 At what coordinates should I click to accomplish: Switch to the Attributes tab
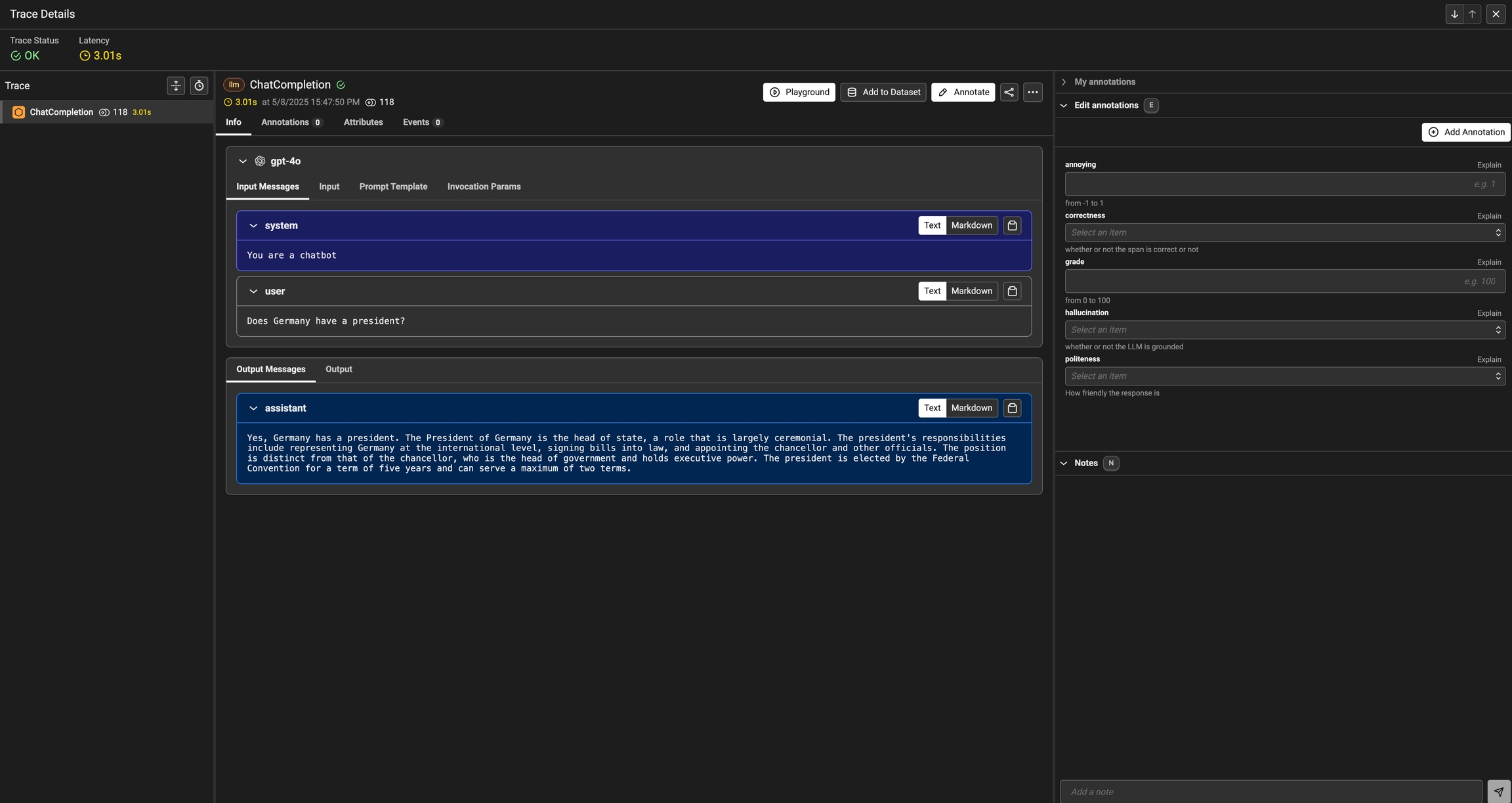(363, 123)
